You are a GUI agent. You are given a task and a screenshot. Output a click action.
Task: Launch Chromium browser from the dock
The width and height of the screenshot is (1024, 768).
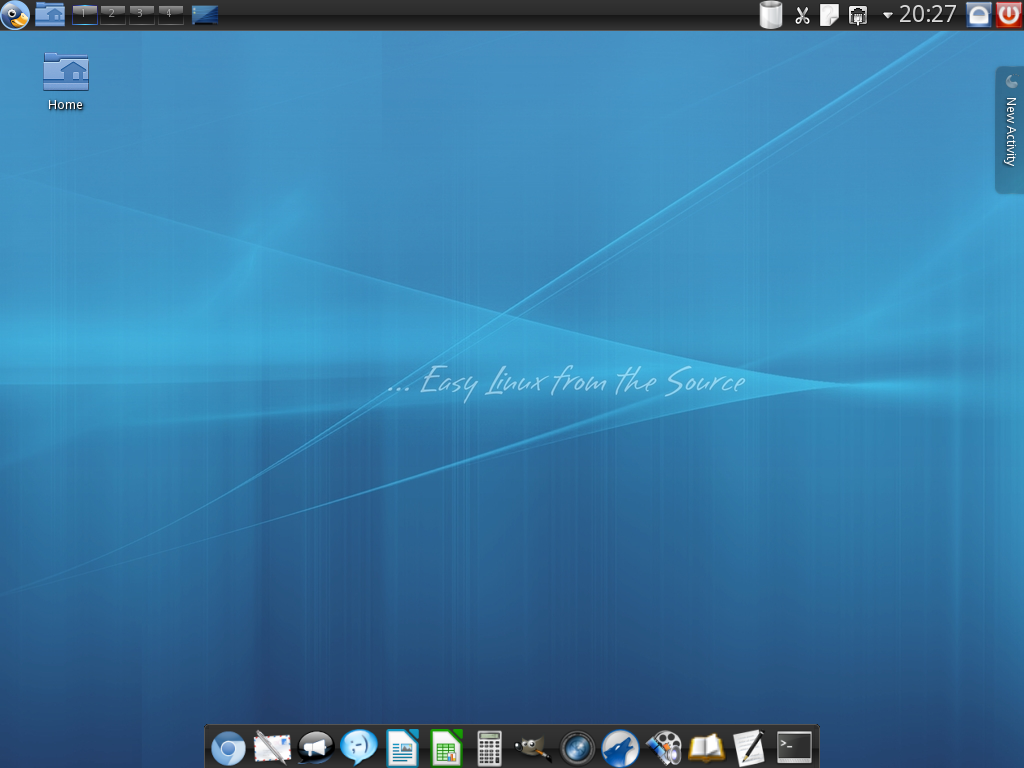[x=228, y=748]
